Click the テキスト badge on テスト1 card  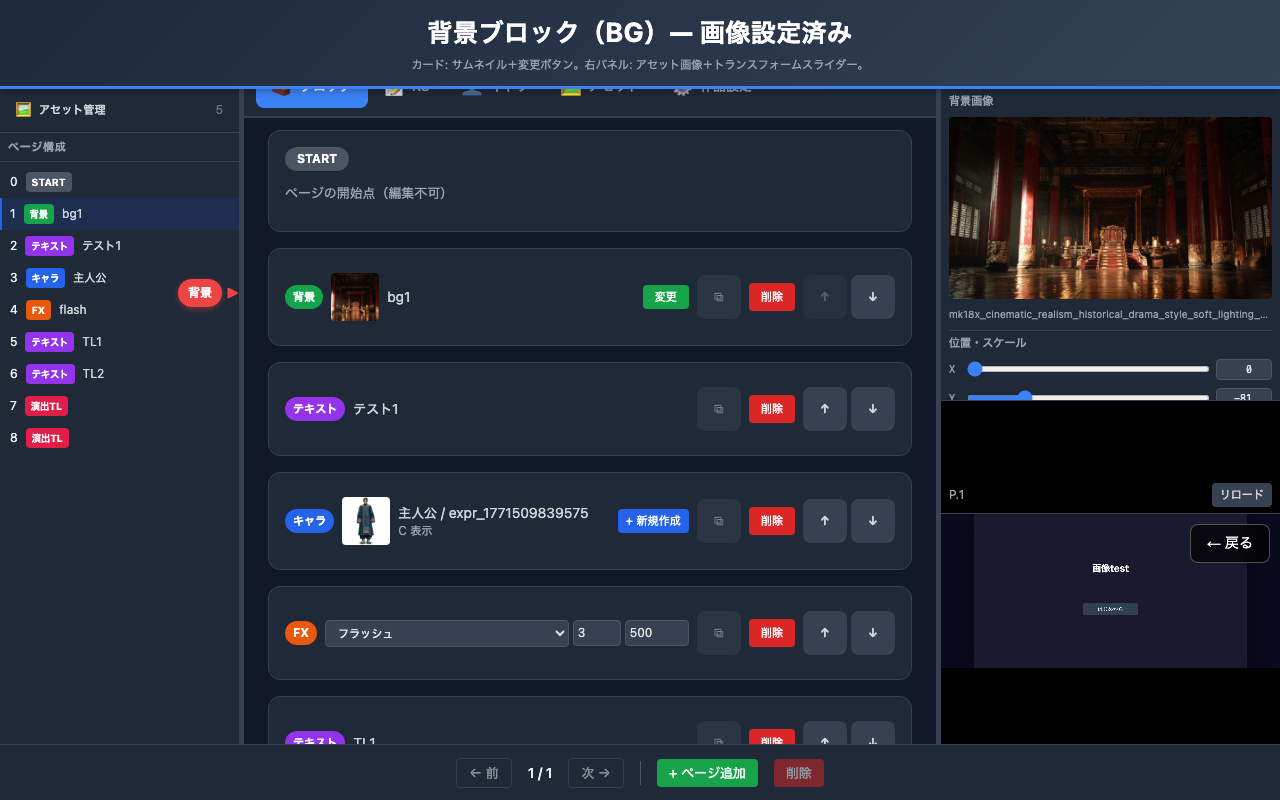pyautogui.click(x=315, y=409)
